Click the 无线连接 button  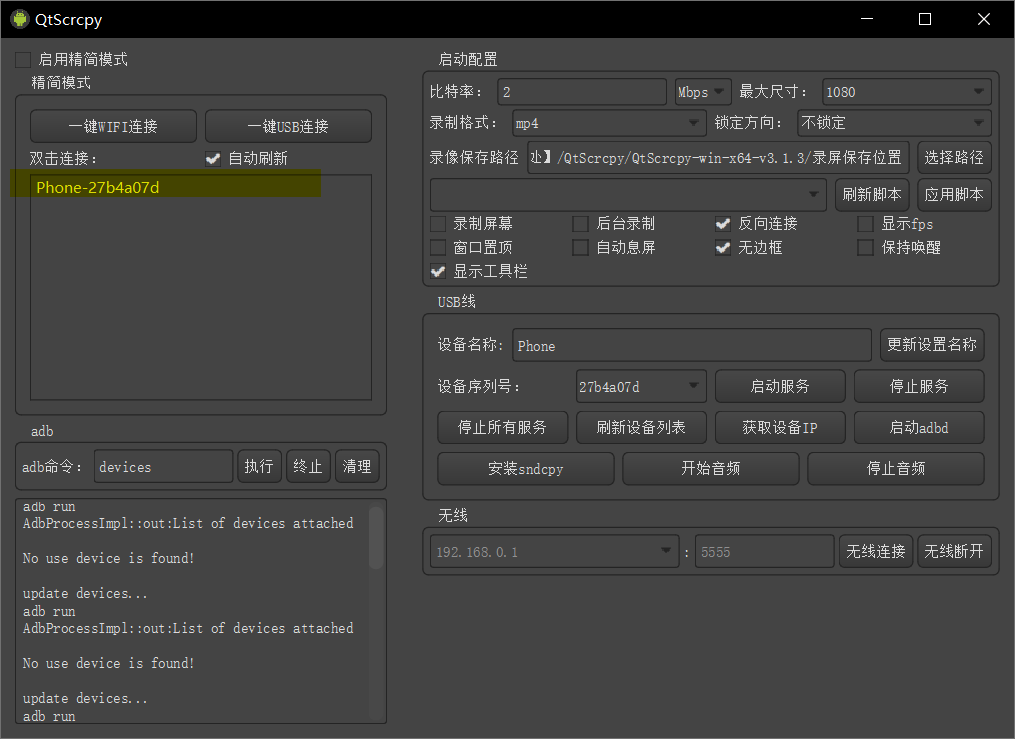[x=876, y=551]
